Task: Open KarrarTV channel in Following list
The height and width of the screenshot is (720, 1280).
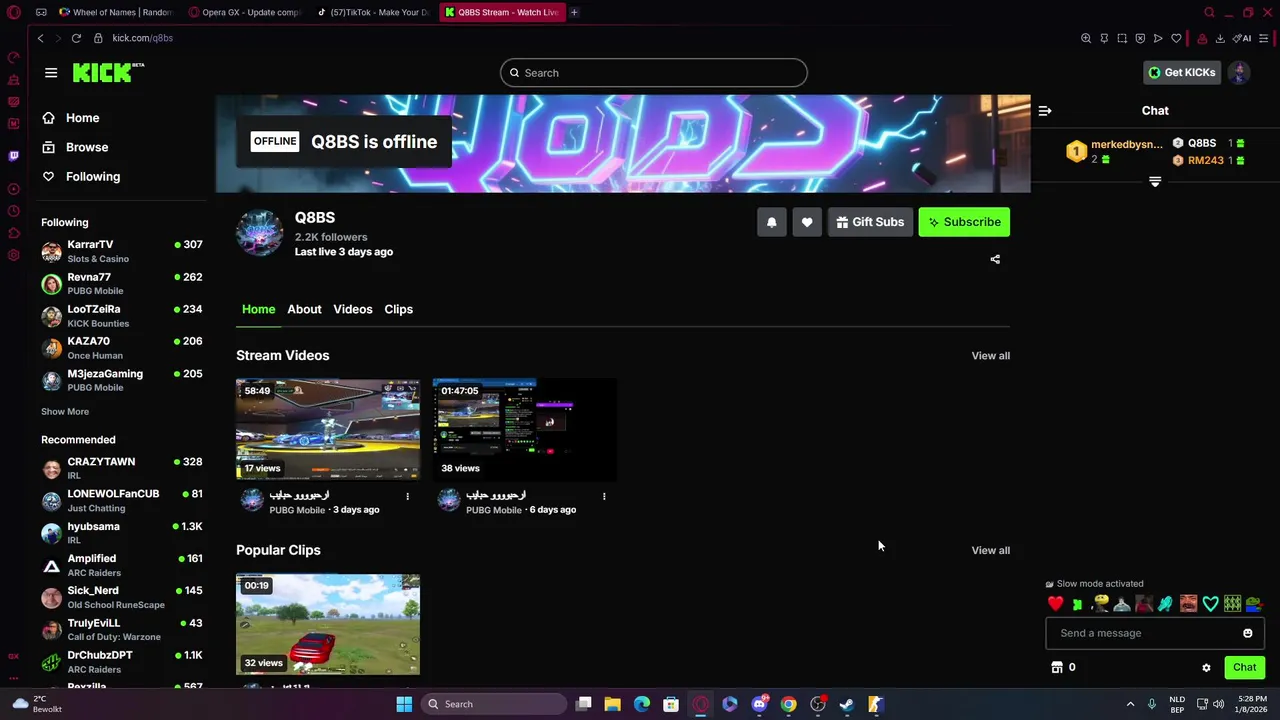Action: tap(122, 251)
